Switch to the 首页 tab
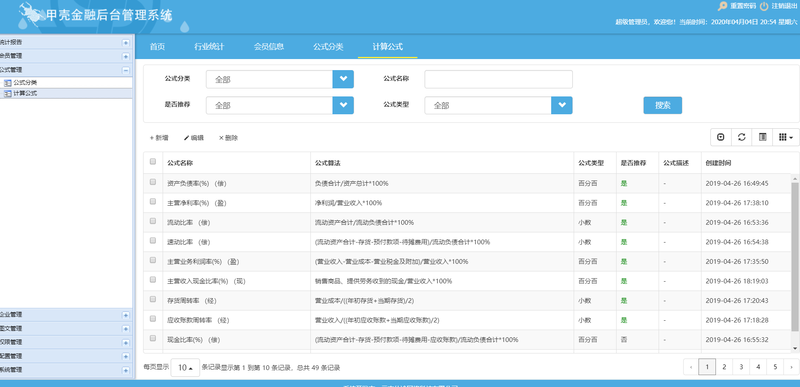Image resolution: width=800 pixels, height=387 pixels. (157, 47)
